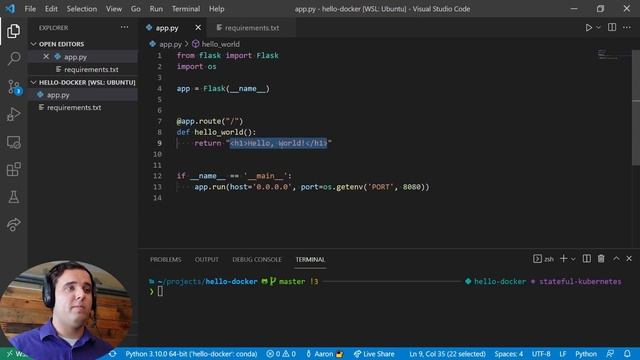The image size is (640, 360).
Task: Click the Aaron account status item
Action: coord(324,354)
